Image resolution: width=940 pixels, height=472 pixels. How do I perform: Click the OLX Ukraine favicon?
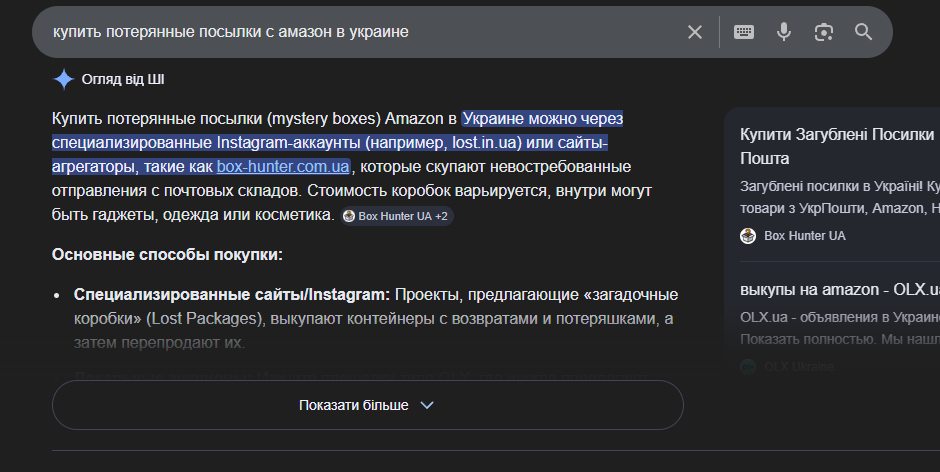click(748, 366)
